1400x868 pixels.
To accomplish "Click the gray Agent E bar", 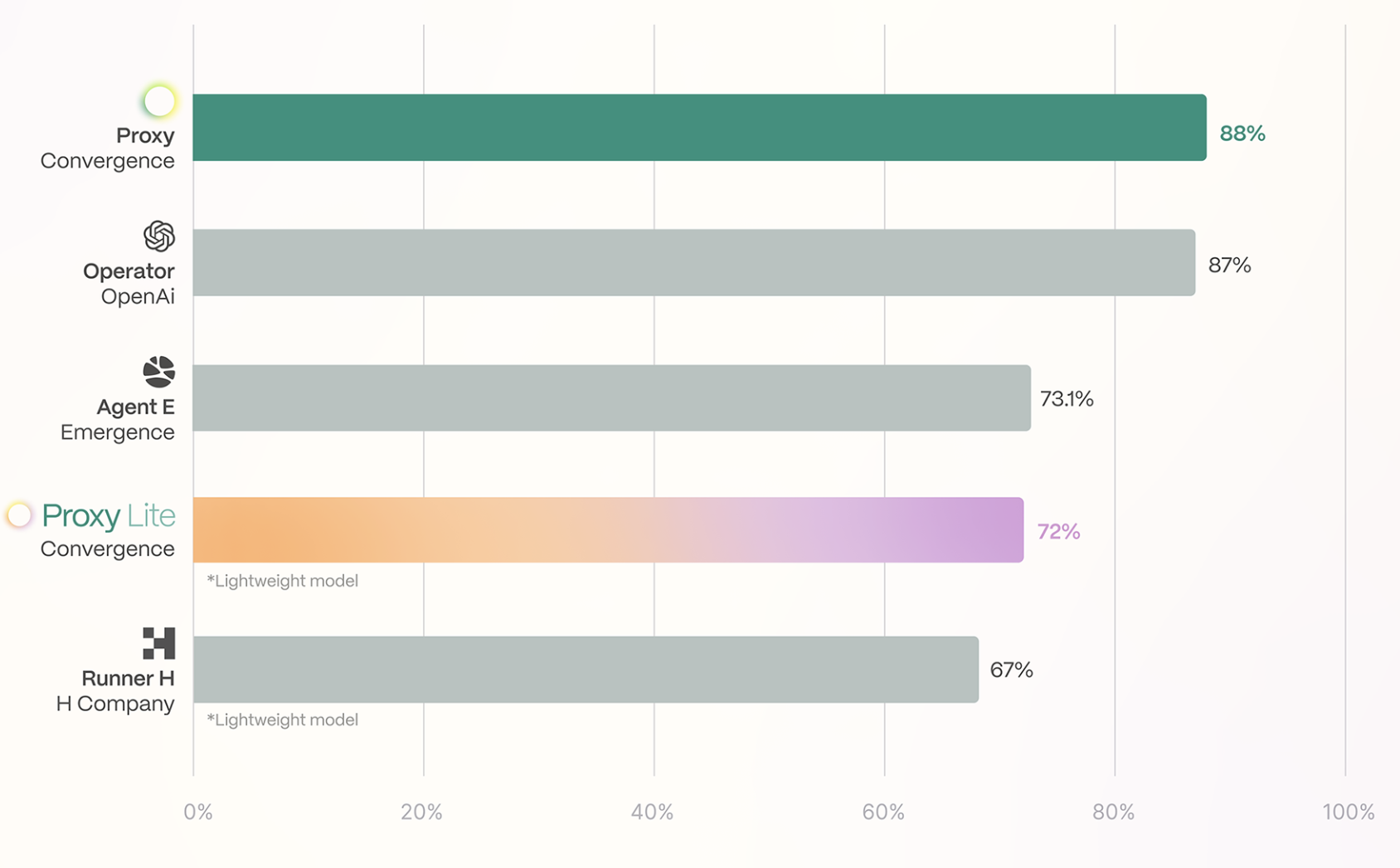I will tap(612, 398).
